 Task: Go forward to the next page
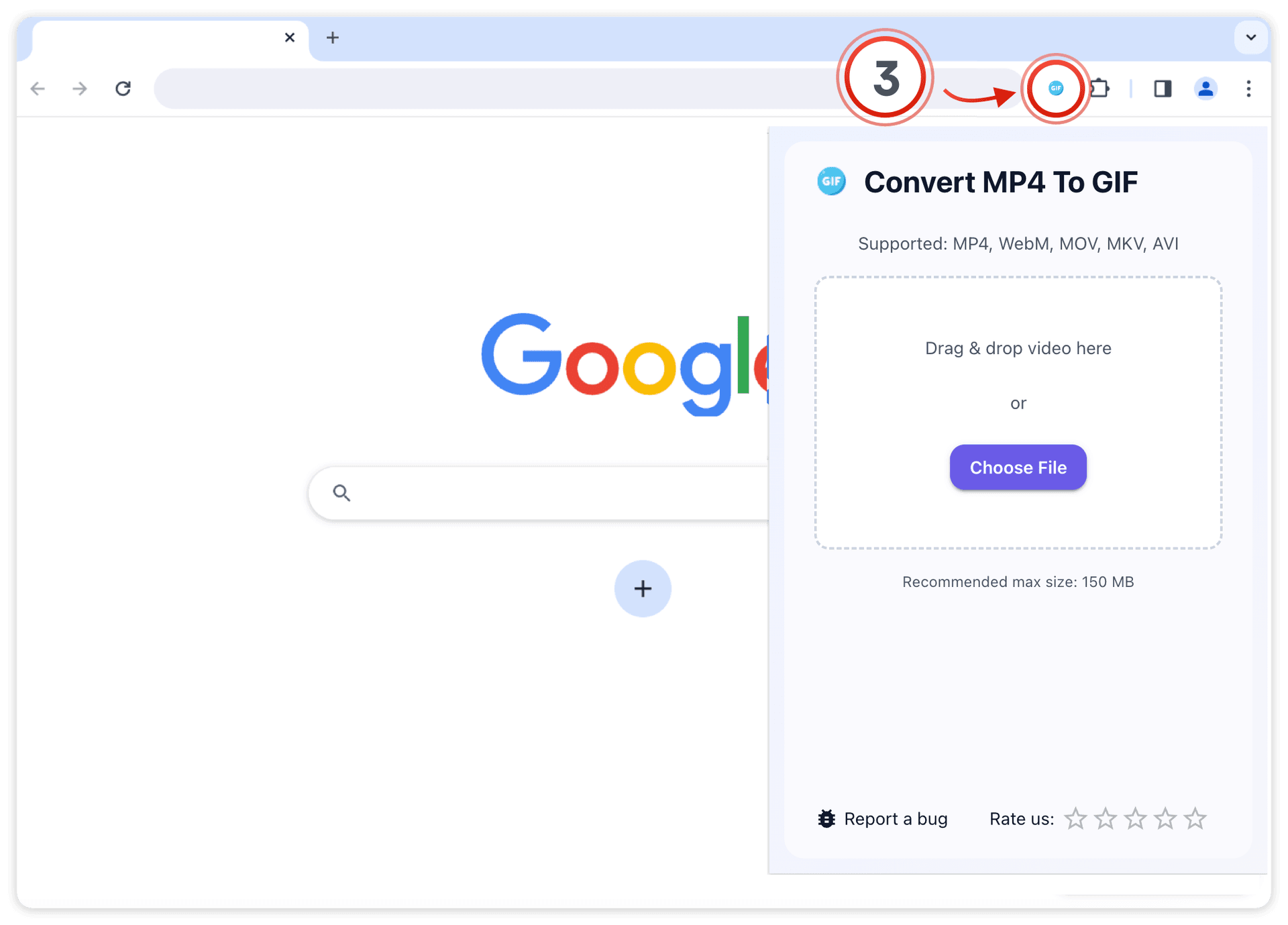click(x=80, y=89)
